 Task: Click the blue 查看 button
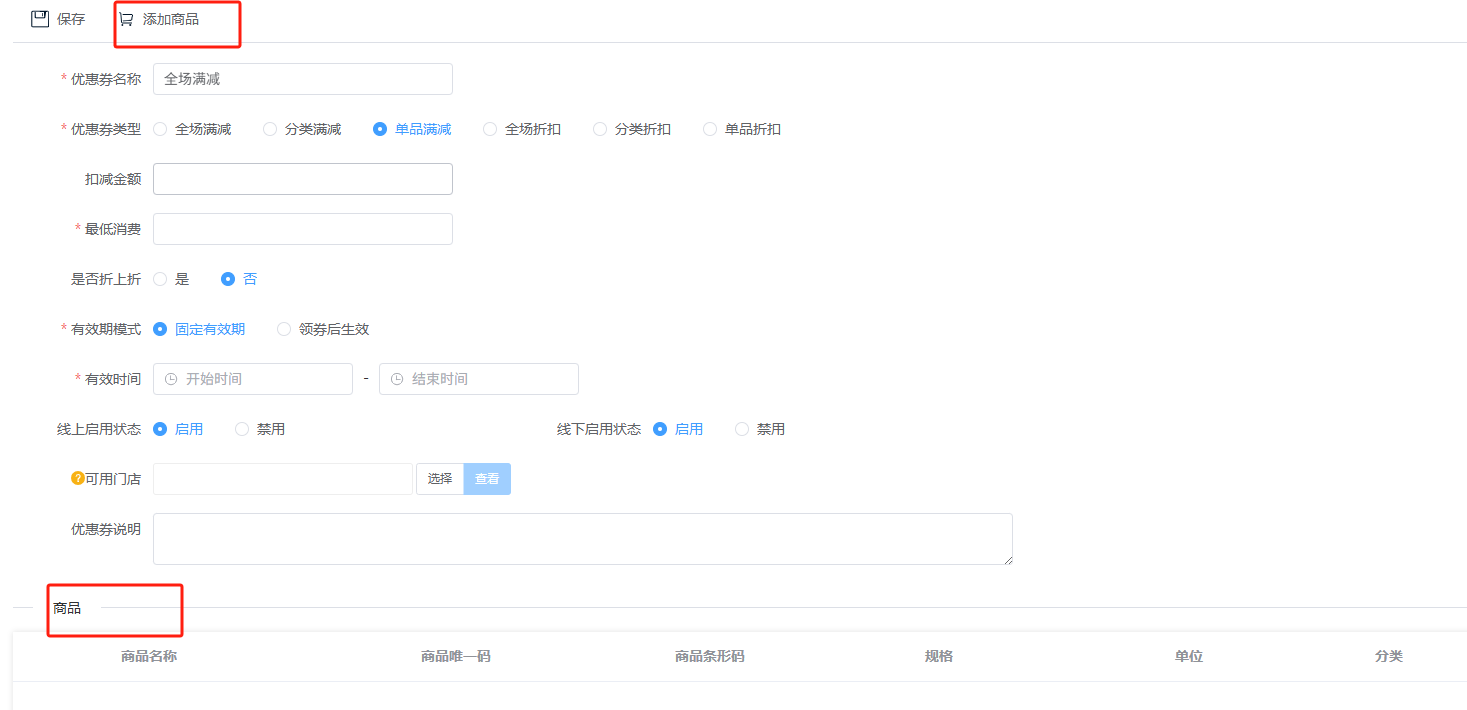pos(487,479)
